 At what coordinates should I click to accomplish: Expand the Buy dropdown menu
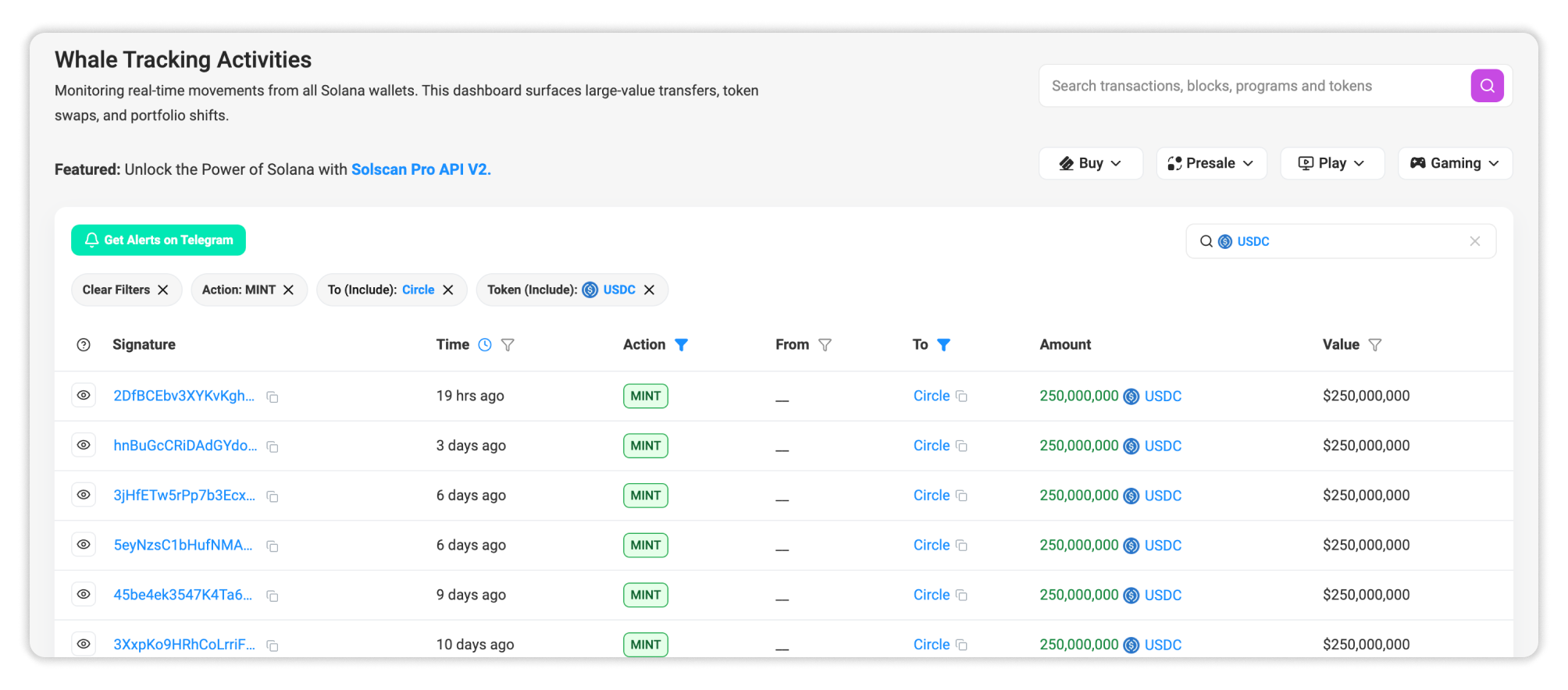tap(1090, 163)
